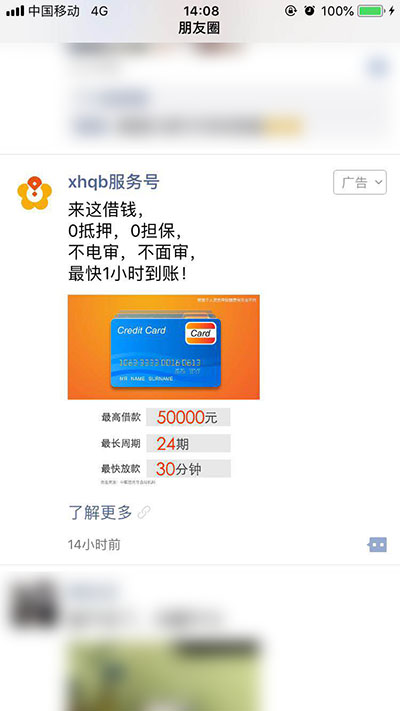
Task: Tap the 24期 longest period field
Action: [x=188, y=443]
